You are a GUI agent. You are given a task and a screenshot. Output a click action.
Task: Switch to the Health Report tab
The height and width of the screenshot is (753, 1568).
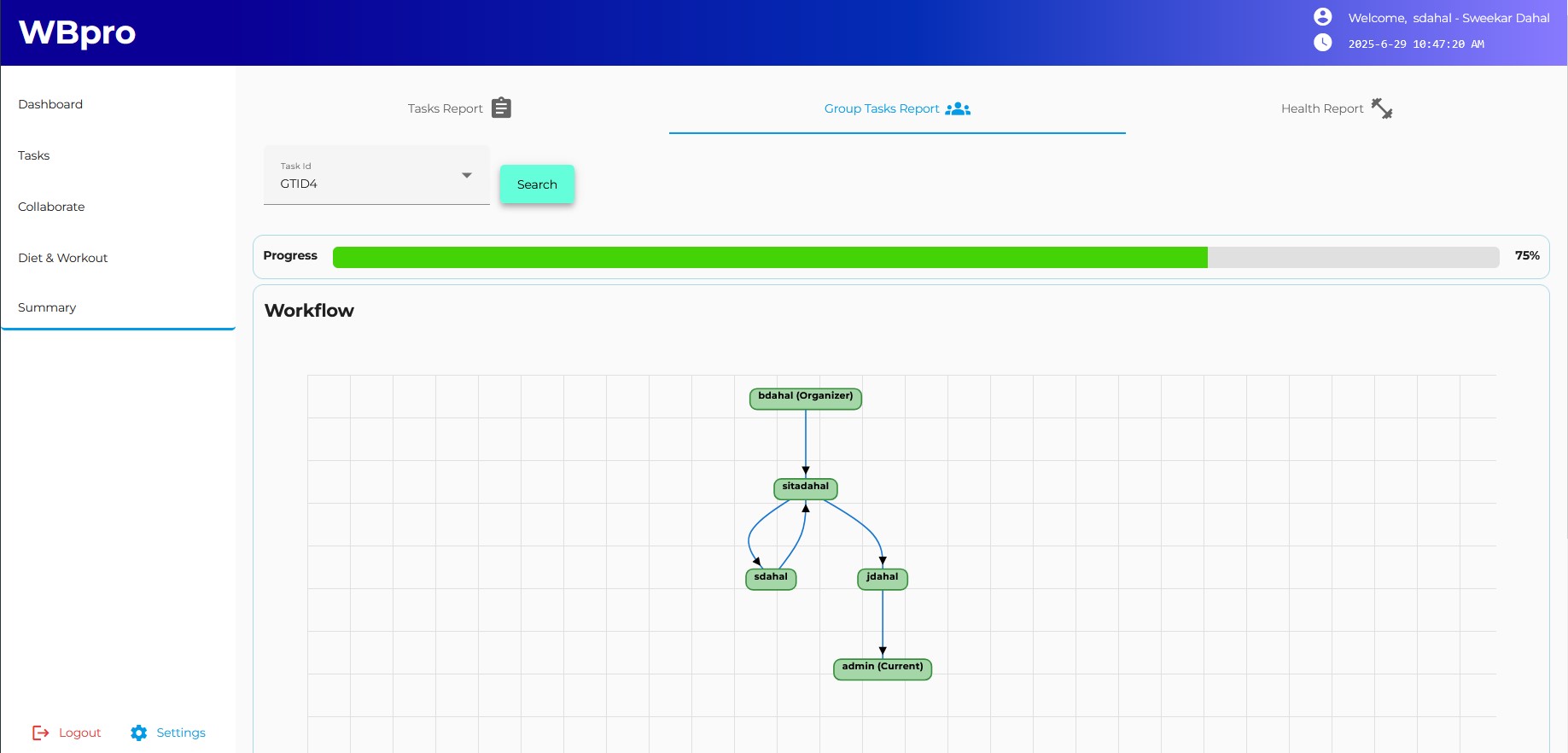1321,108
